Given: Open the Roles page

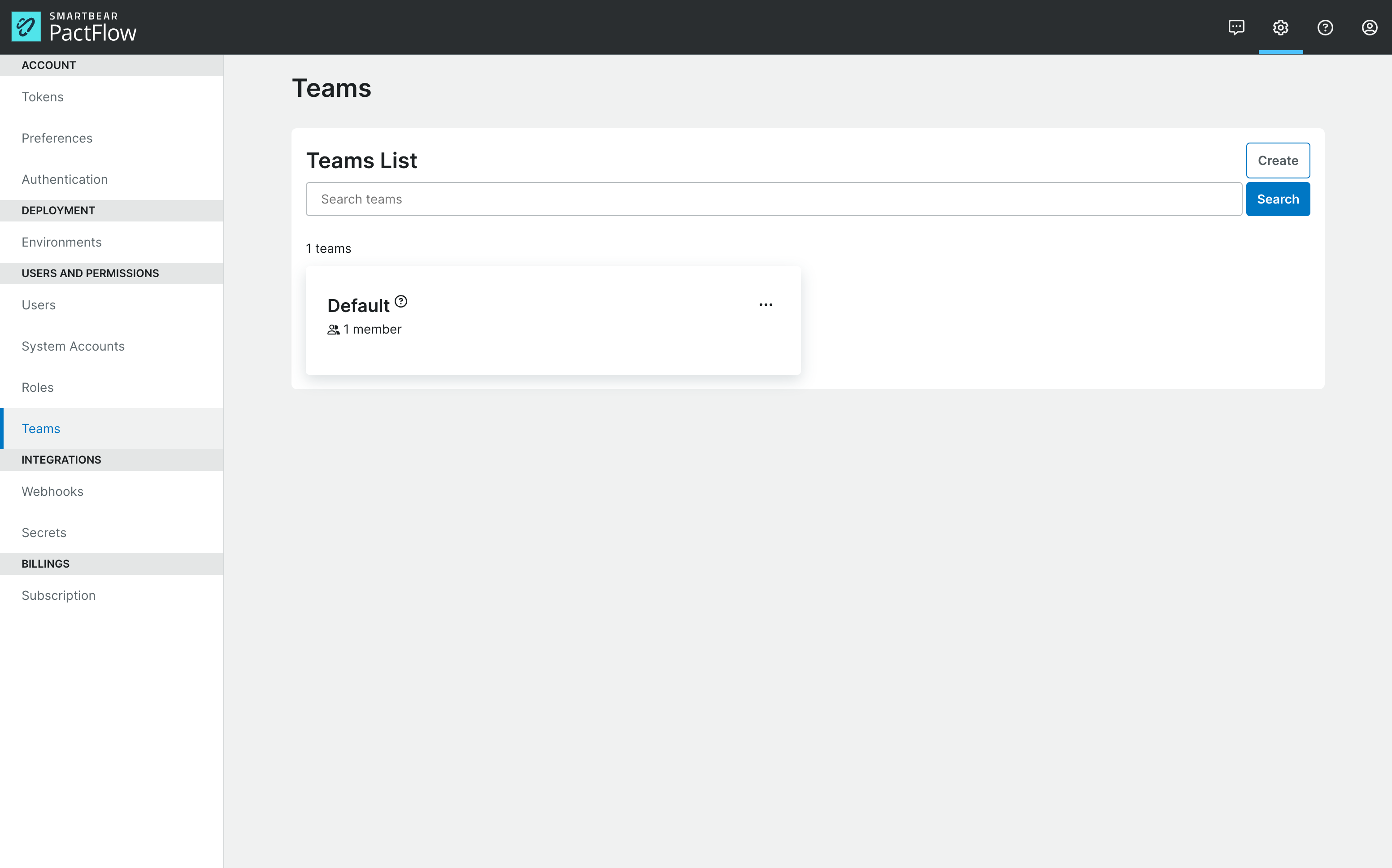Looking at the screenshot, I should click(37, 387).
